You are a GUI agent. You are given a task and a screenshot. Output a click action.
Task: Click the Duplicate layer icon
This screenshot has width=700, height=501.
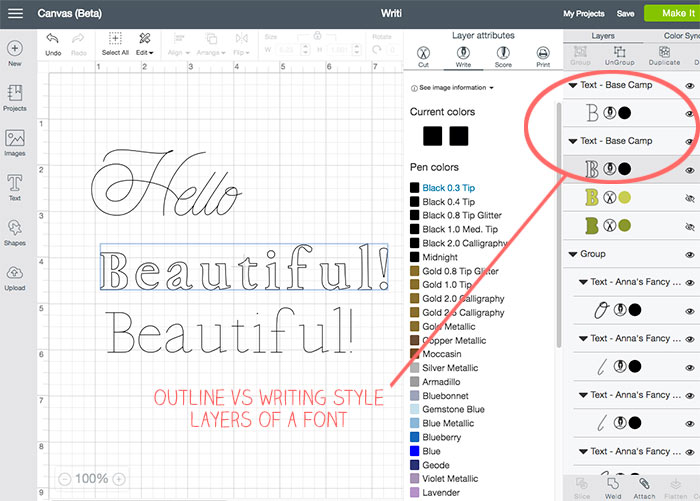click(664, 51)
